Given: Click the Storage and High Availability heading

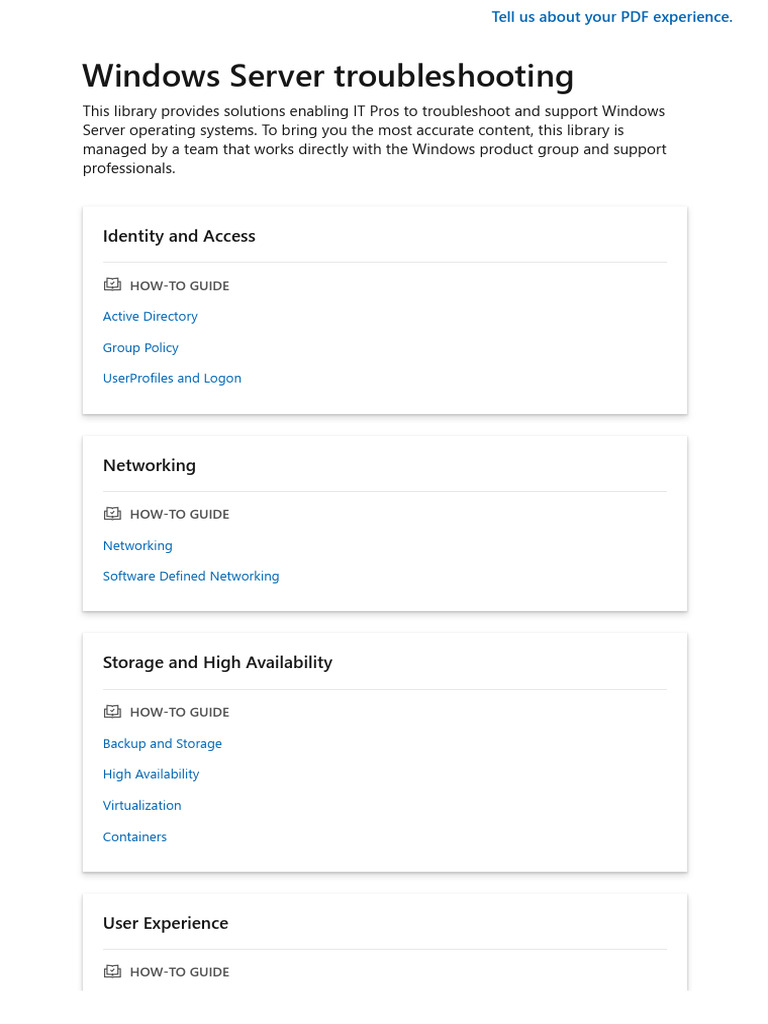Looking at the screenshot, I should point(217,663).
